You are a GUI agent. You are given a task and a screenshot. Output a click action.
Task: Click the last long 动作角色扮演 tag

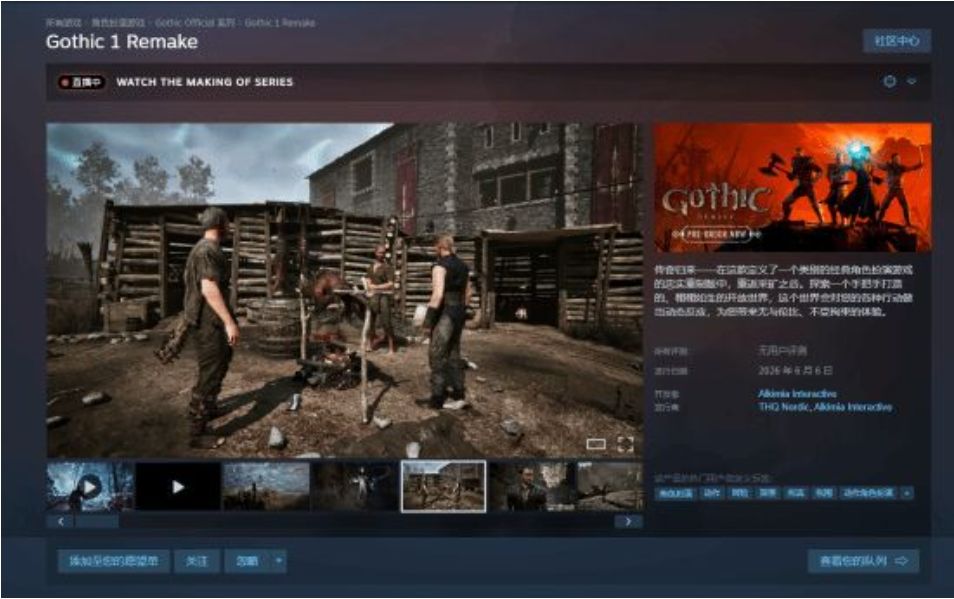868,493
